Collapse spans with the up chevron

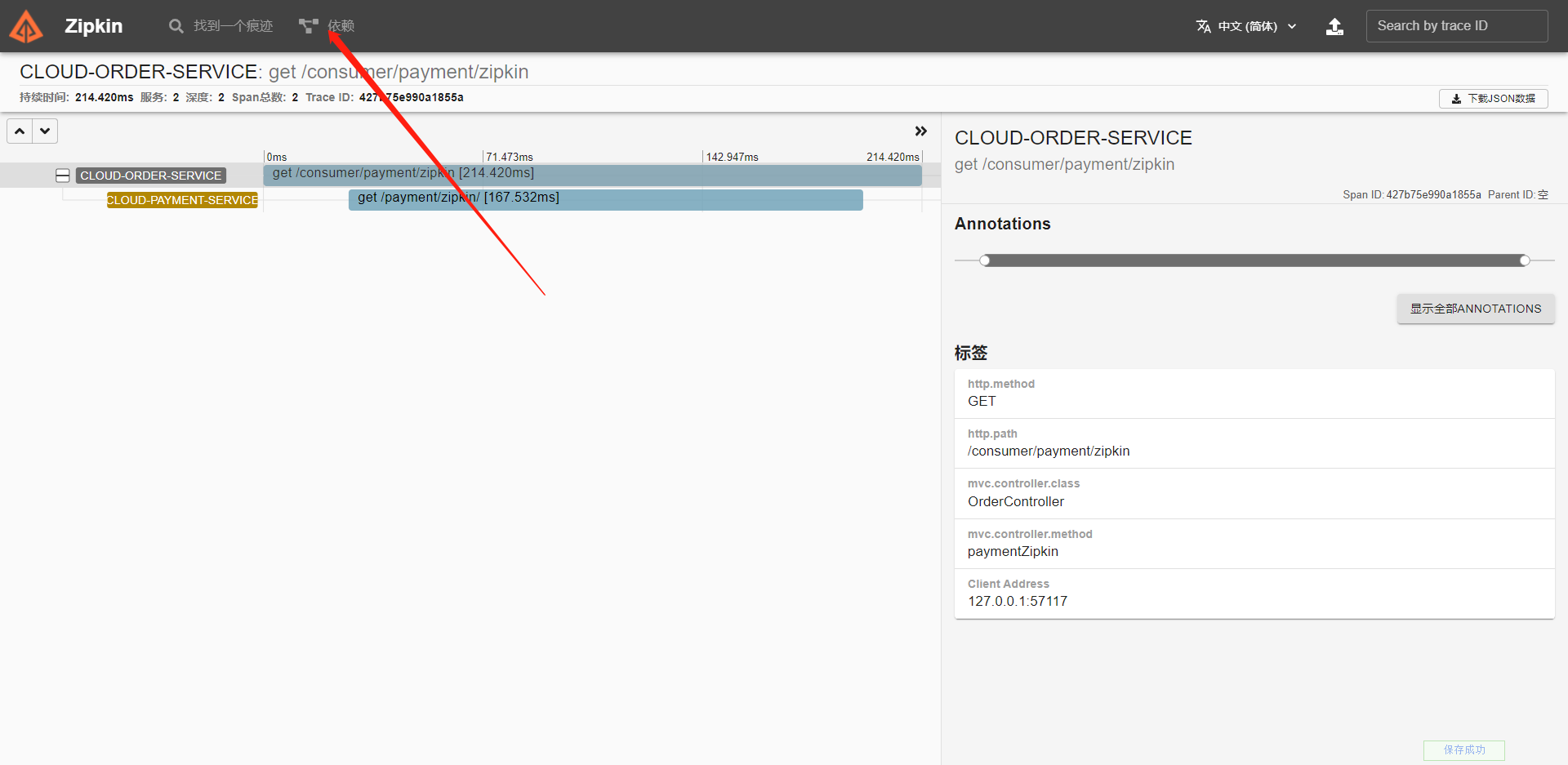click(20, 131)
